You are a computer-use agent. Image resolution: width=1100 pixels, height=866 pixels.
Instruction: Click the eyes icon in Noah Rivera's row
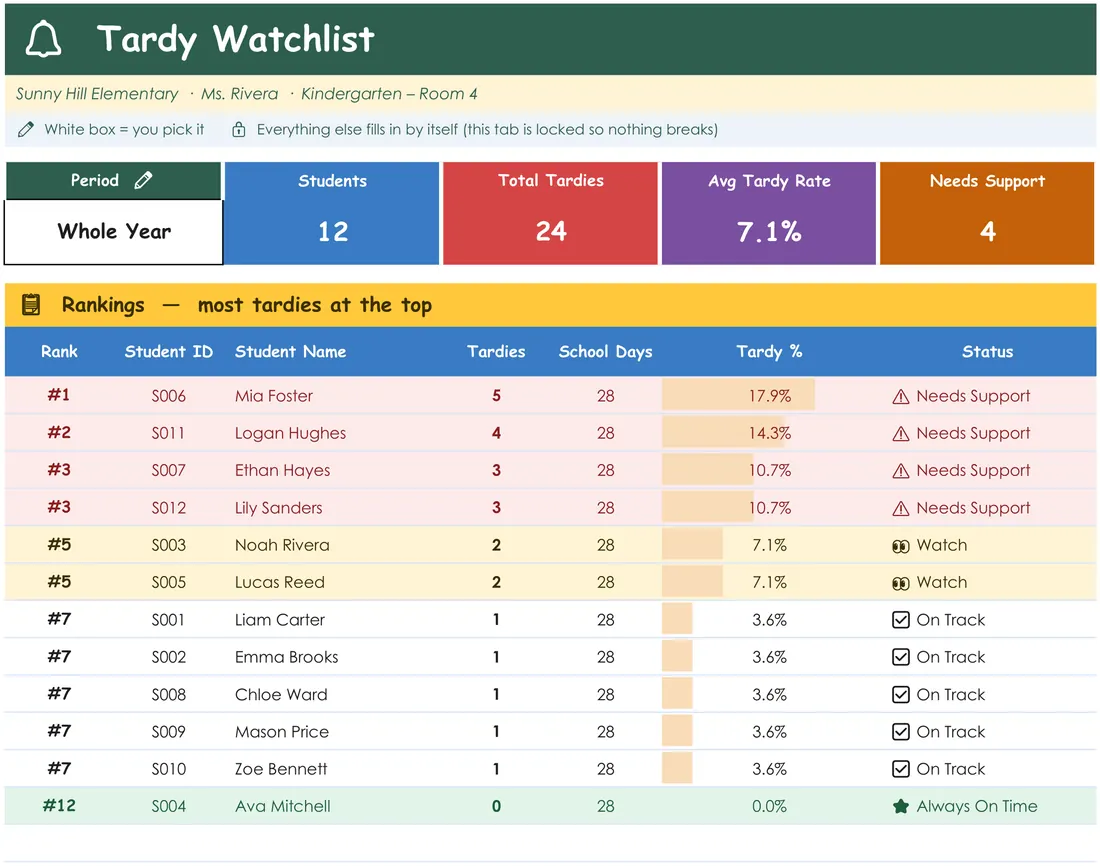point(901,546)
